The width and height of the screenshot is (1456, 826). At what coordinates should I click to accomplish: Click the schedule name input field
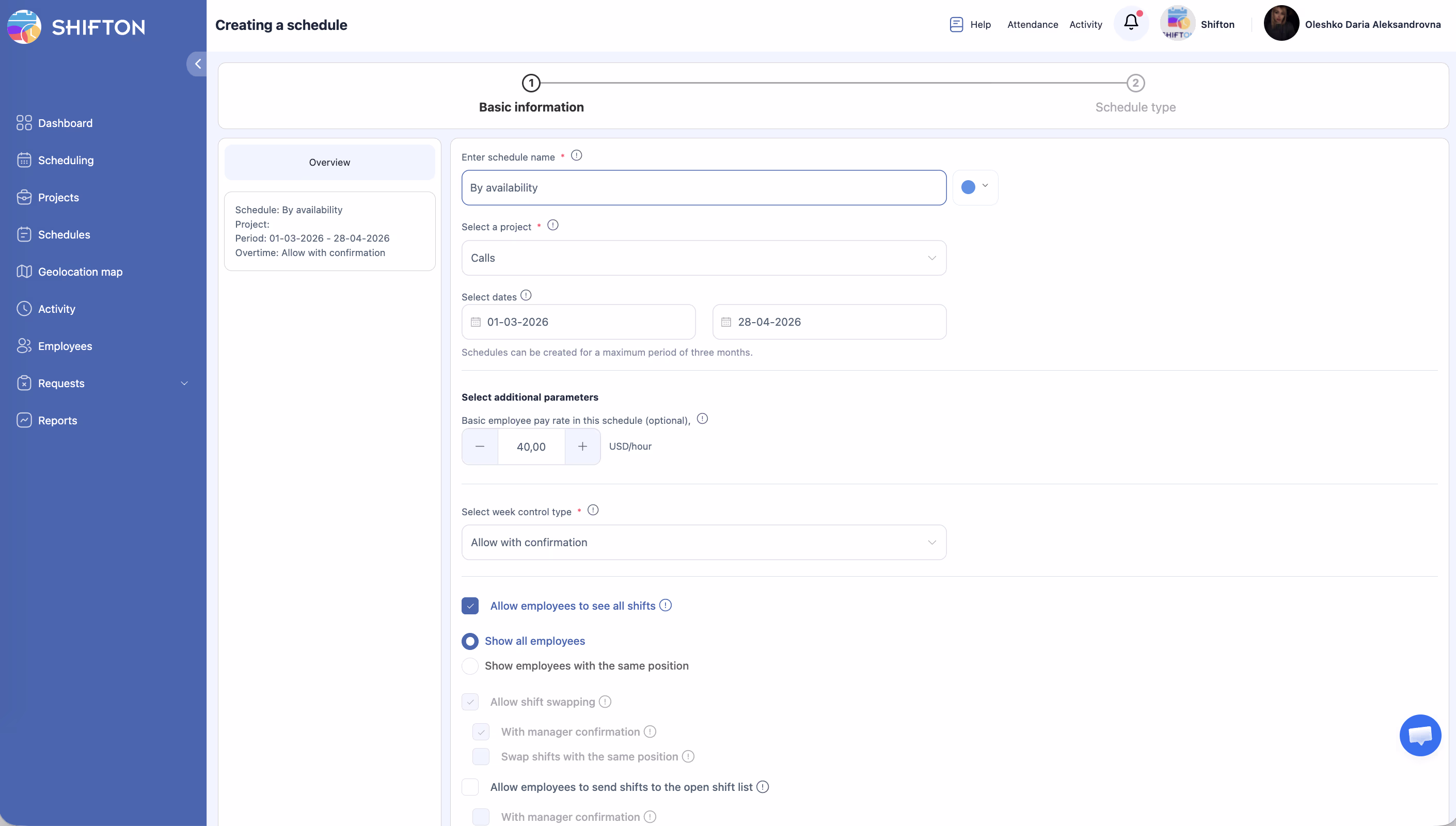[x=703, y=188]
